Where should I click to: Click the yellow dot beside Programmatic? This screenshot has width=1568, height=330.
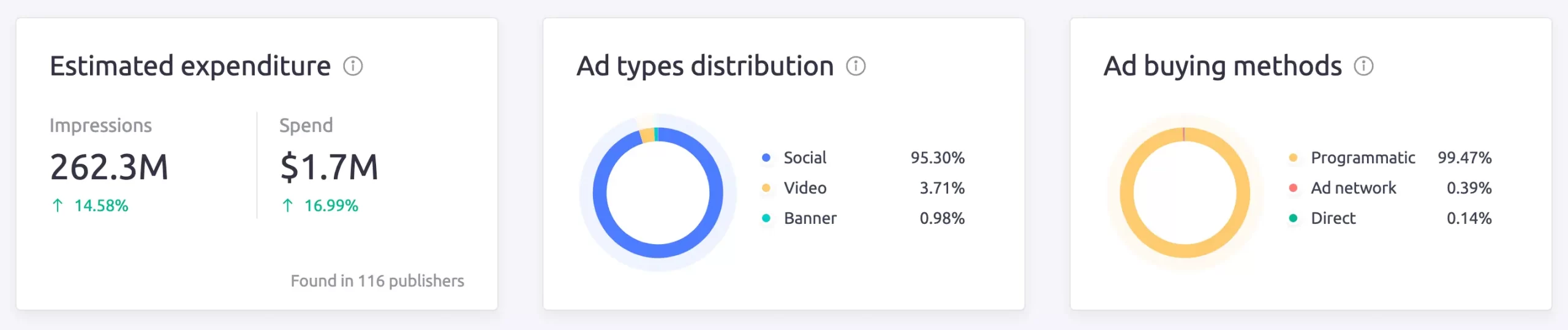coord(1293,158)
